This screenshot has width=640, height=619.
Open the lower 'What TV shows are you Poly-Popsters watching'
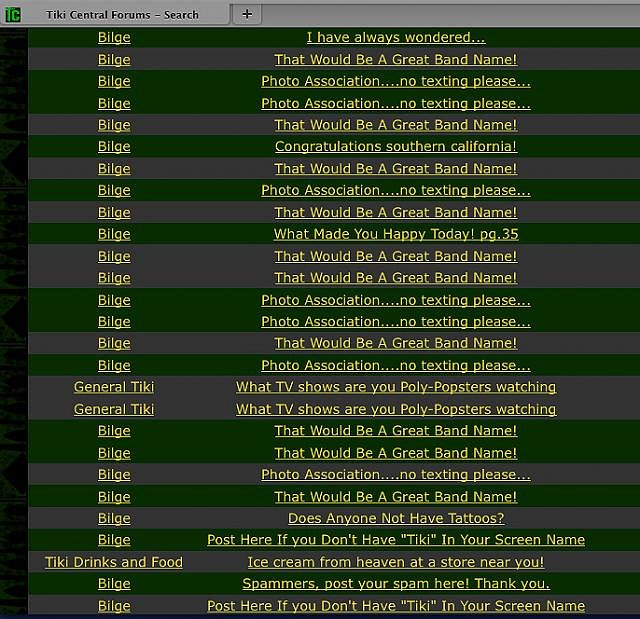pyautogui.click(x=396, y=410)
